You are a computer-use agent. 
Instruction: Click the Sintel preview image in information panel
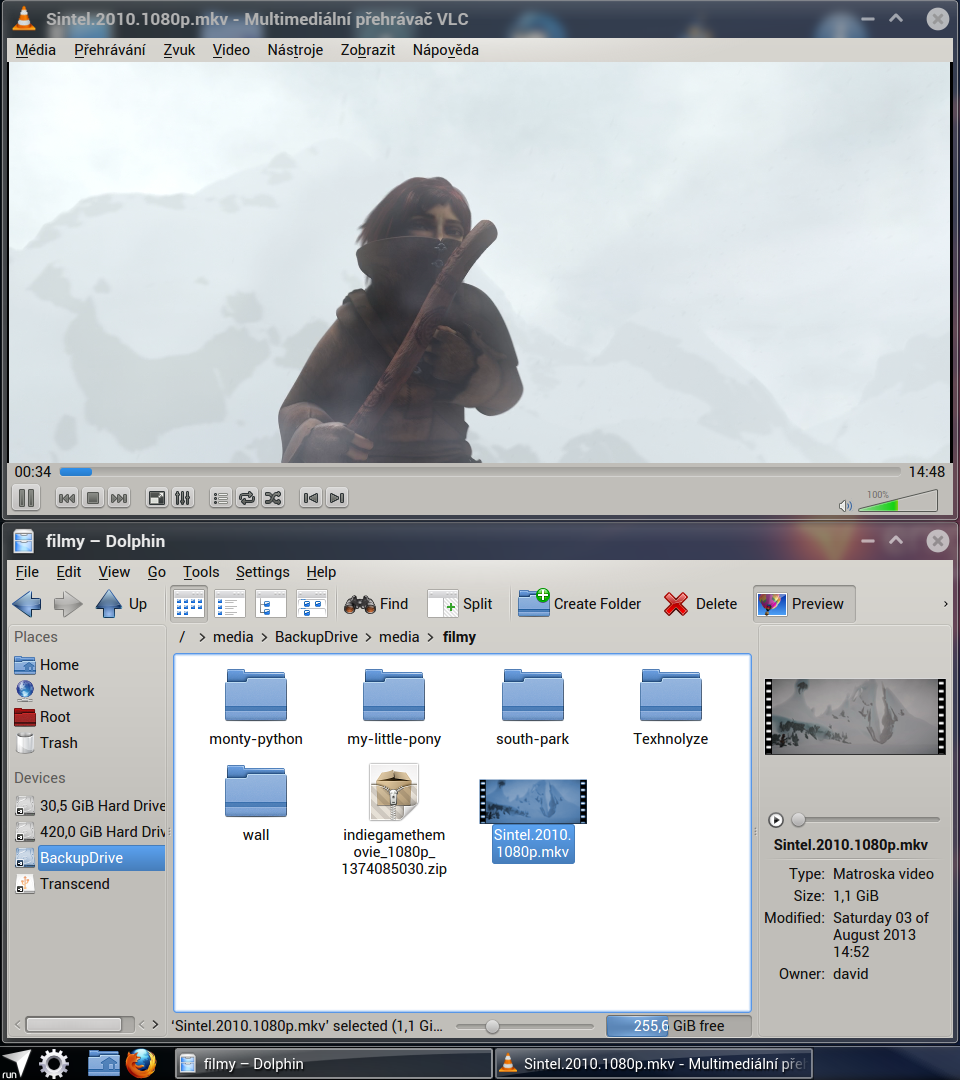pyautogui.click(x=855, y=716)
